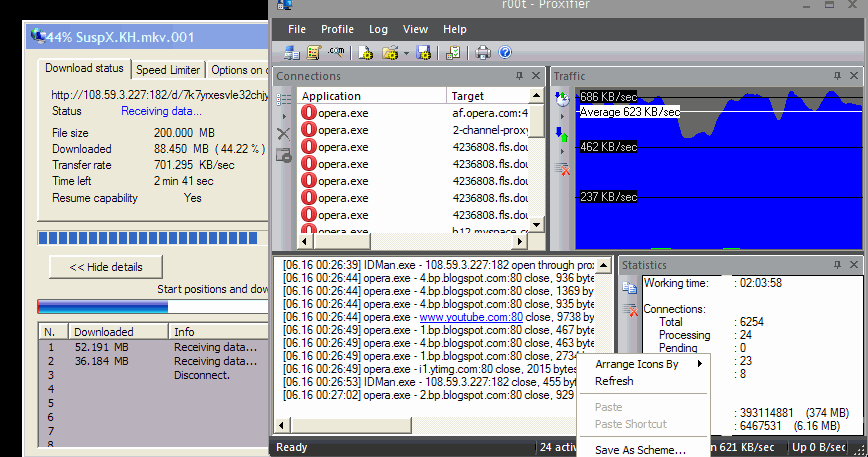
Task: Click the download URL http://108.59.3.227:182 text
Action: click(x=160, y=95)
